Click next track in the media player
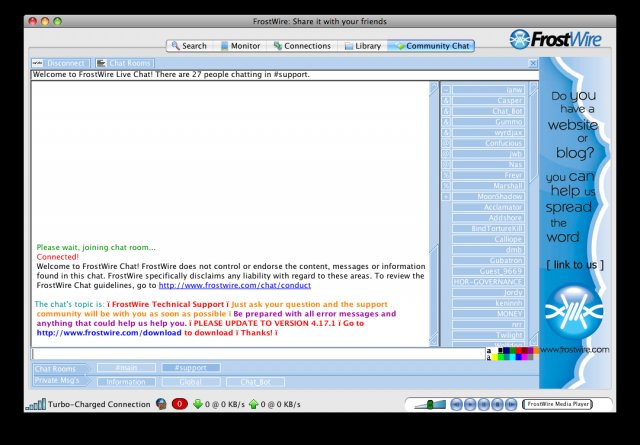 (x=511, y=404)
